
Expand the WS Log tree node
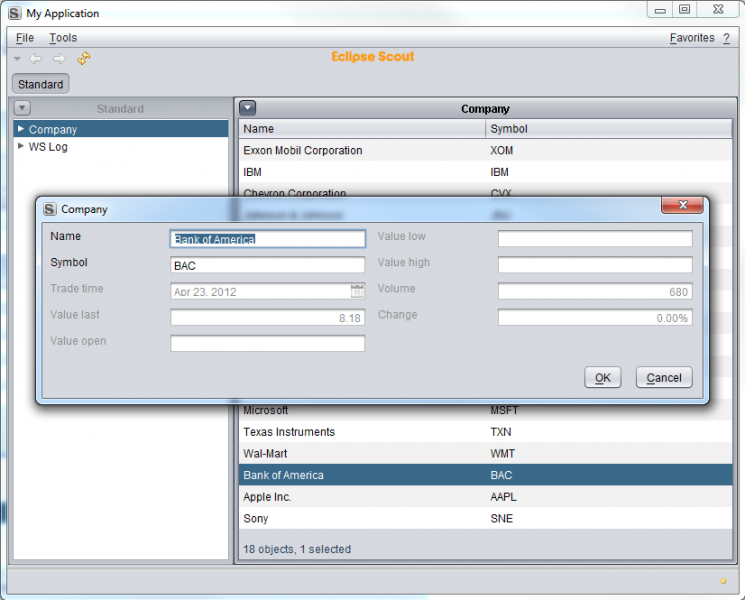click(x=21, y=146)
